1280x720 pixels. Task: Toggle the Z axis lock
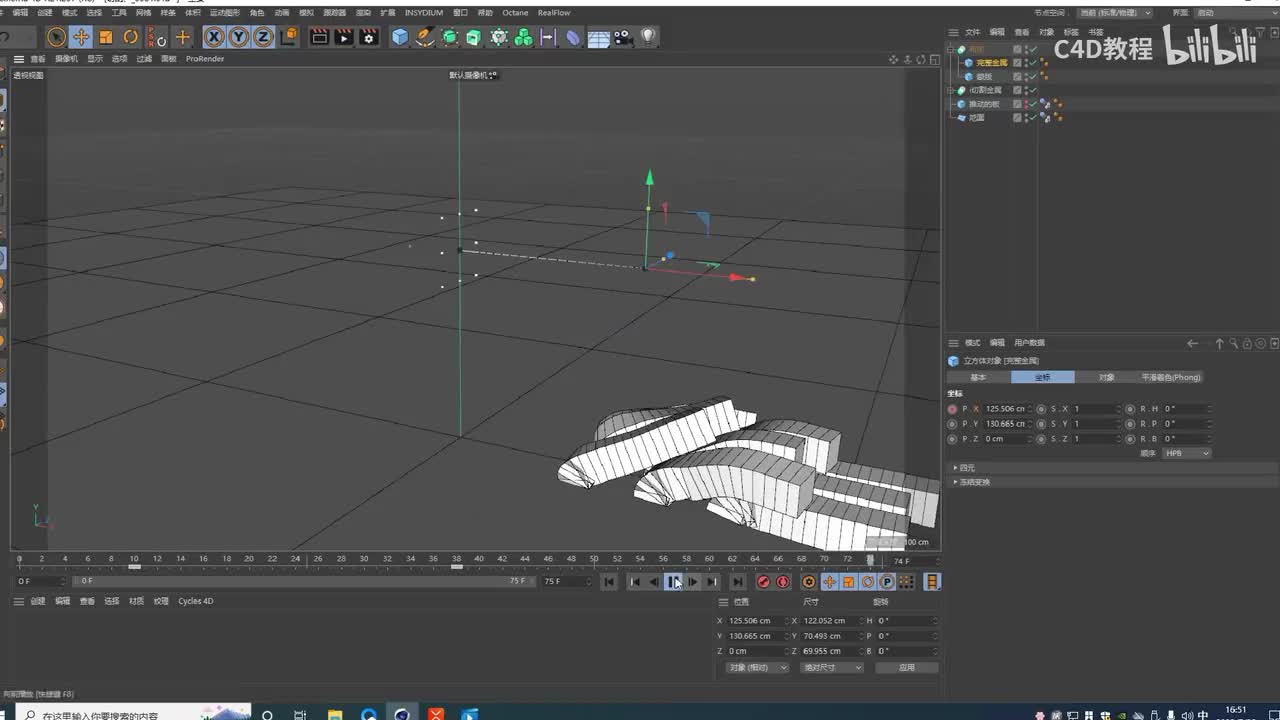coord(263,37)
